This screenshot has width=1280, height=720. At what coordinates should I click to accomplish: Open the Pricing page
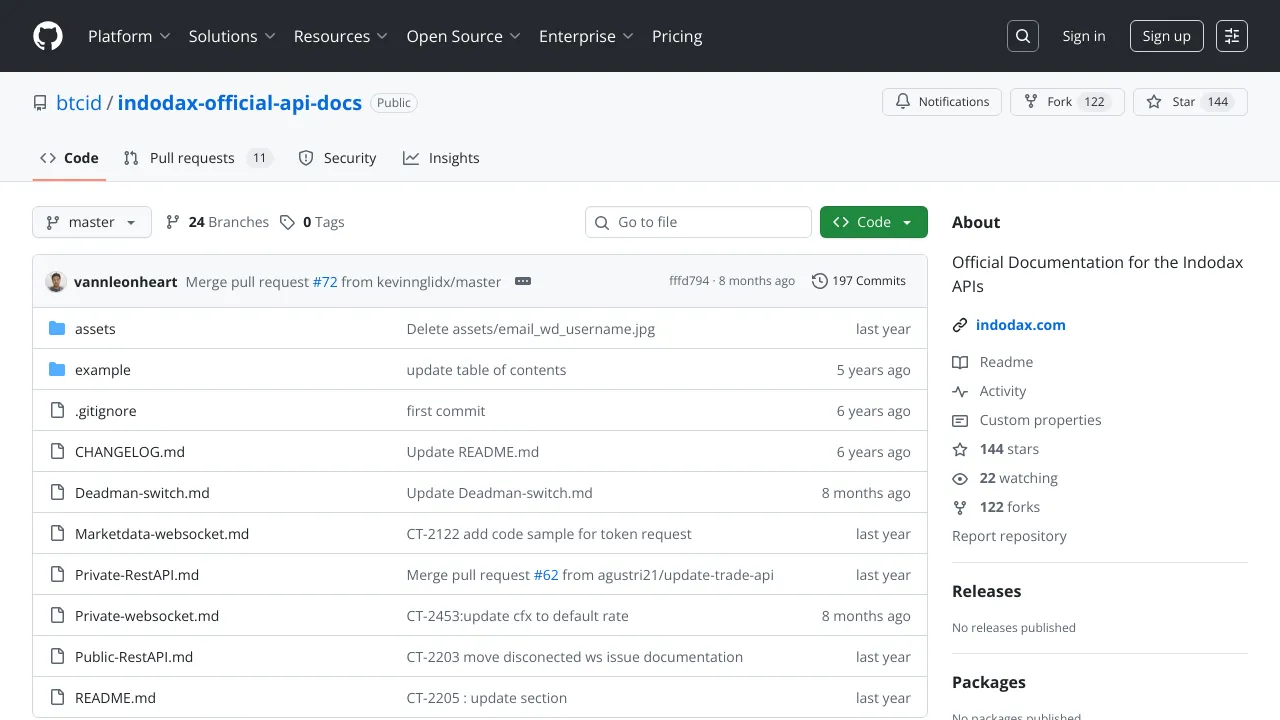pyautogui.click(x=677, y=36)
